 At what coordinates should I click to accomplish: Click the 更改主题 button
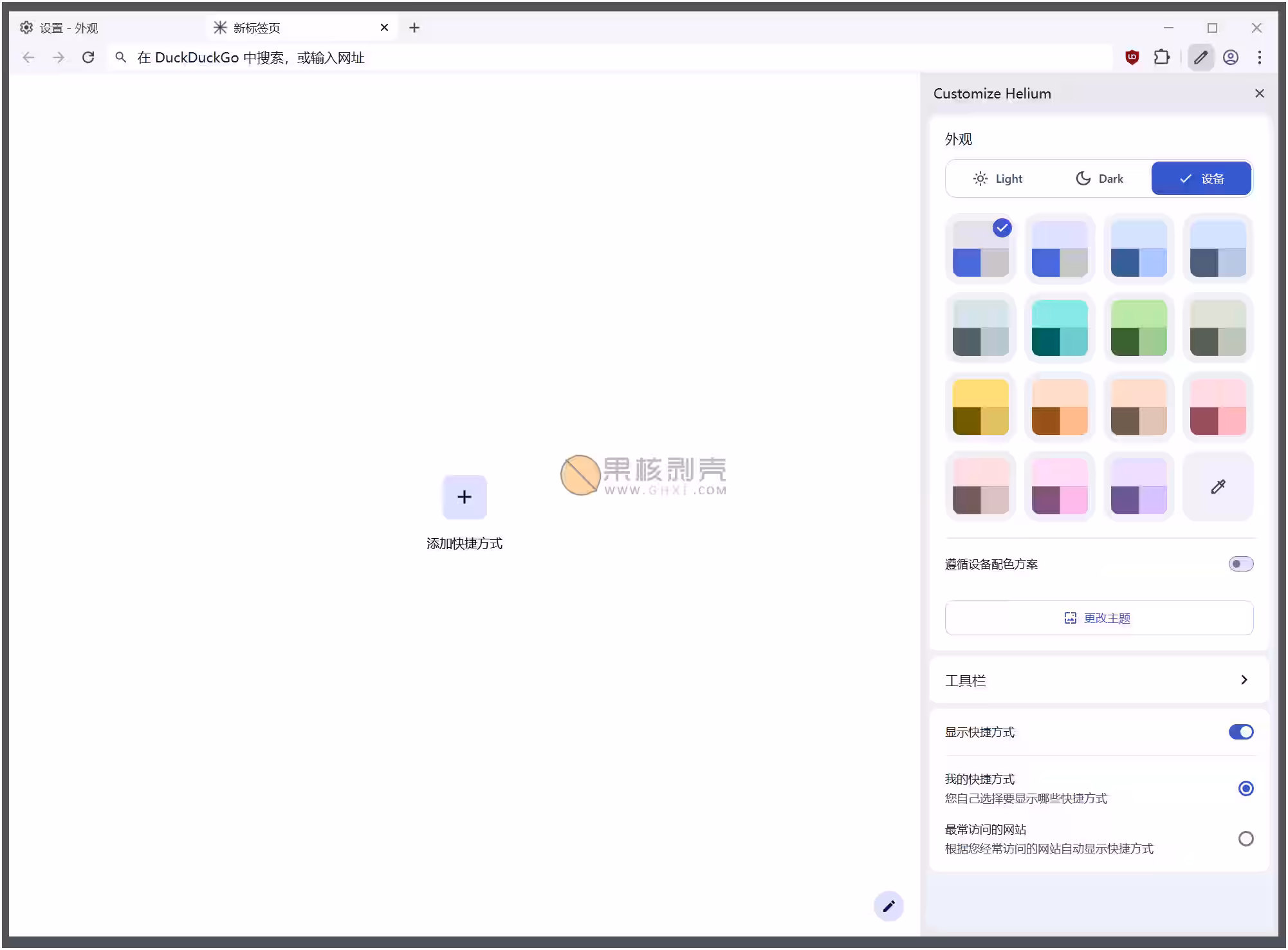tap(1098, 618)
